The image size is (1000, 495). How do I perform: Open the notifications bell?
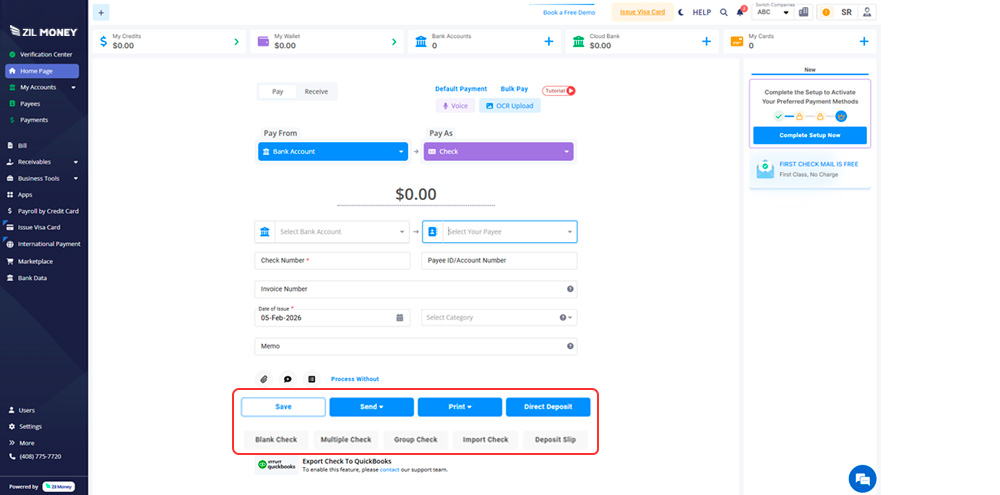click(740, 12)
